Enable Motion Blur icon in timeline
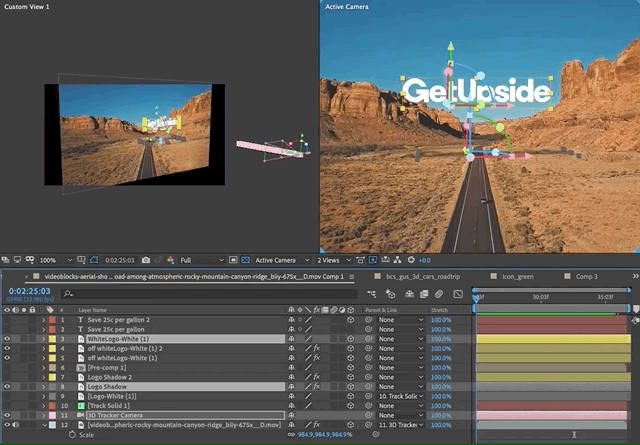 (439, 294)
